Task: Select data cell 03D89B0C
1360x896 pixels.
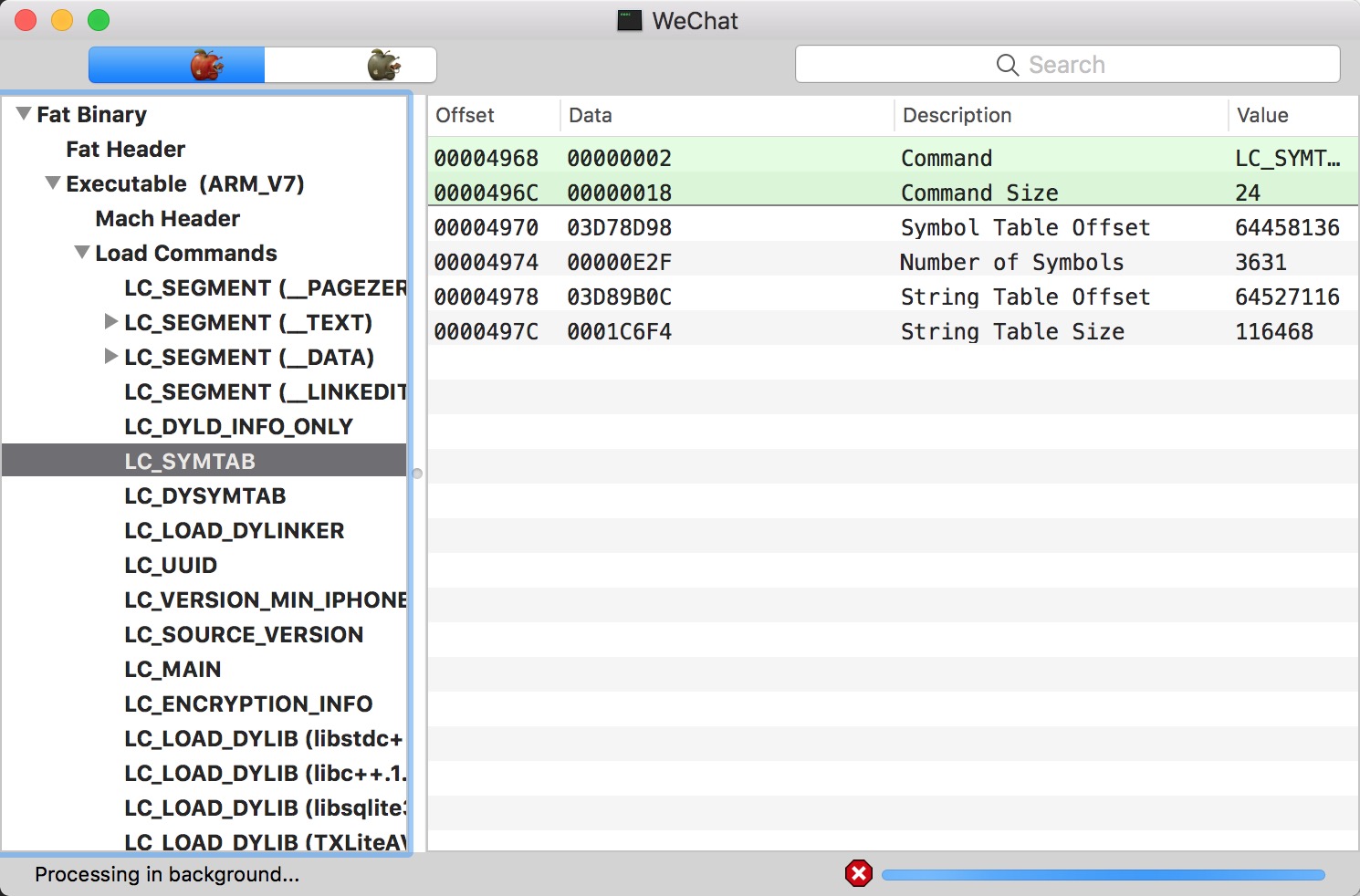Action: [620, 297]
